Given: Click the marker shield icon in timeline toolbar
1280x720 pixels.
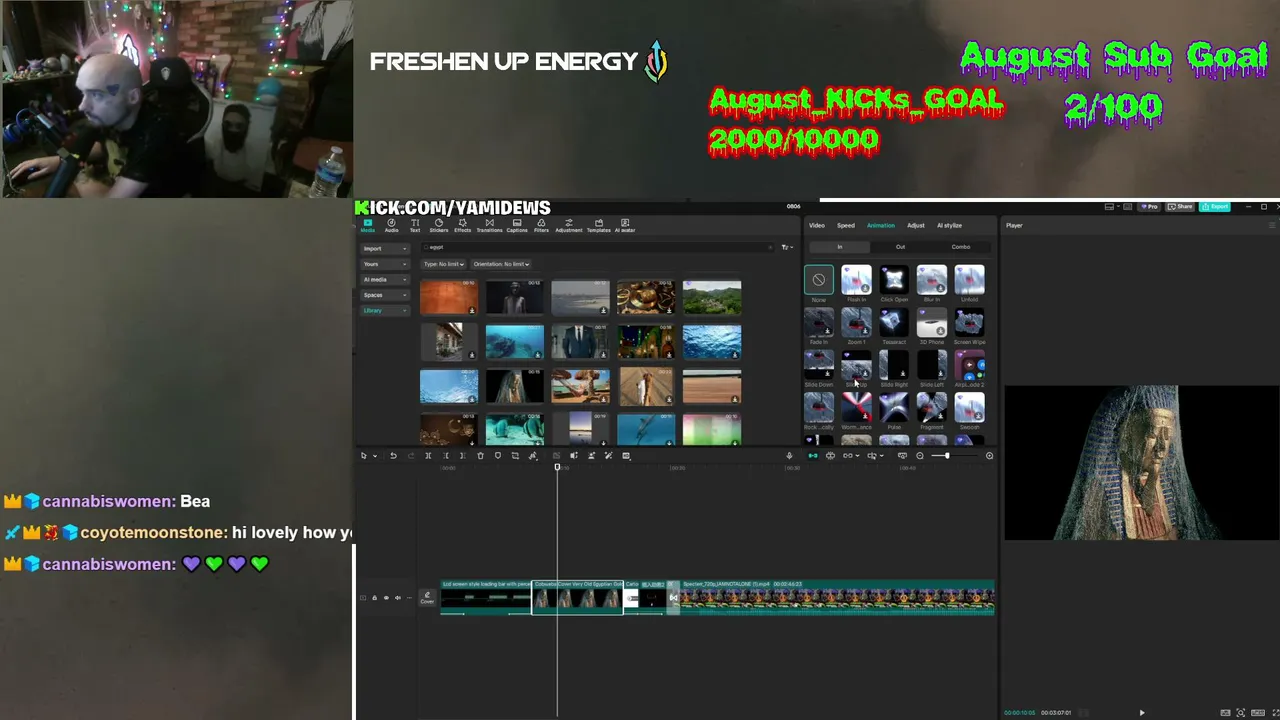Looking at the screenshot, I should click(497, 456).
